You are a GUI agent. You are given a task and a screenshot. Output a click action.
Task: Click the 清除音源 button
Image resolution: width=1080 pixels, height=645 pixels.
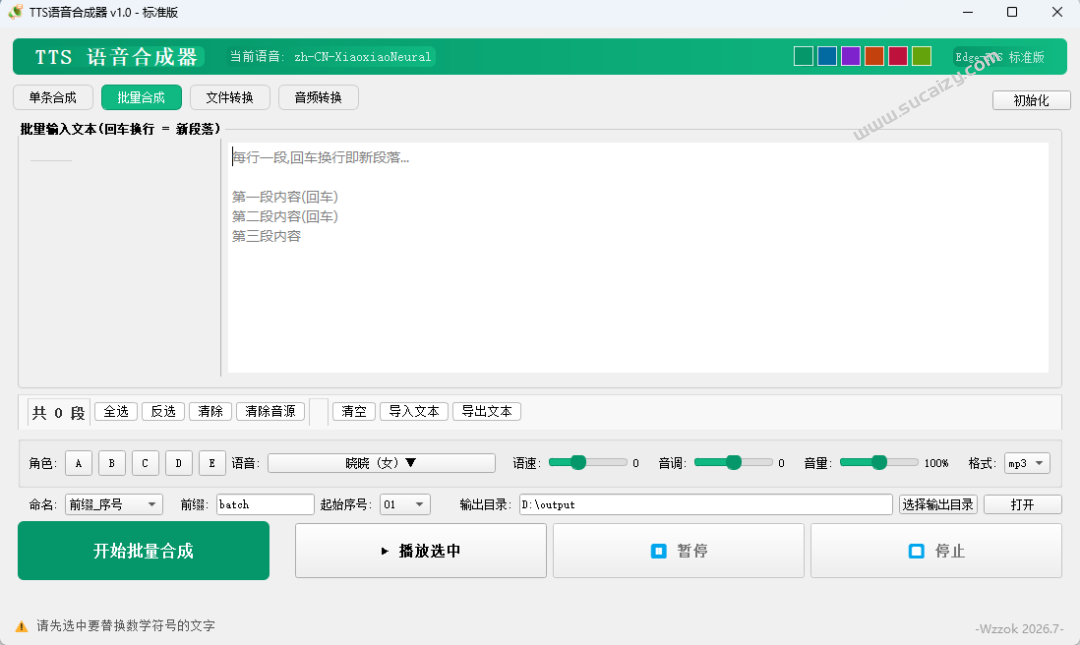pyautogui.click(x=271, y=411)
